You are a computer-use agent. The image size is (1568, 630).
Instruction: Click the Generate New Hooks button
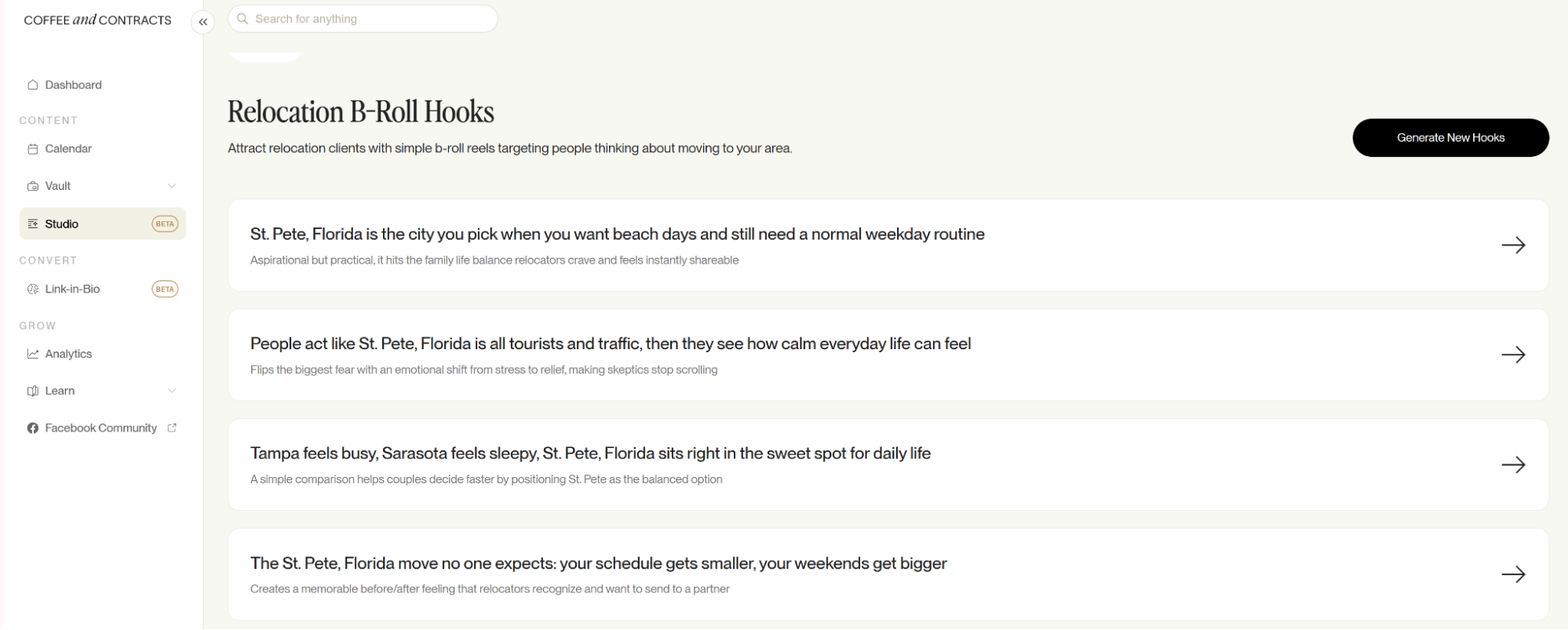tap(1450, 137)
